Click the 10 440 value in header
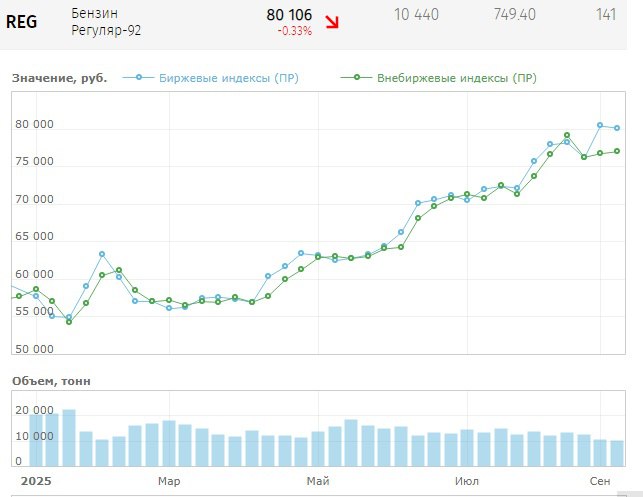This screenshot has width=643, height=497. click(416, 14)
